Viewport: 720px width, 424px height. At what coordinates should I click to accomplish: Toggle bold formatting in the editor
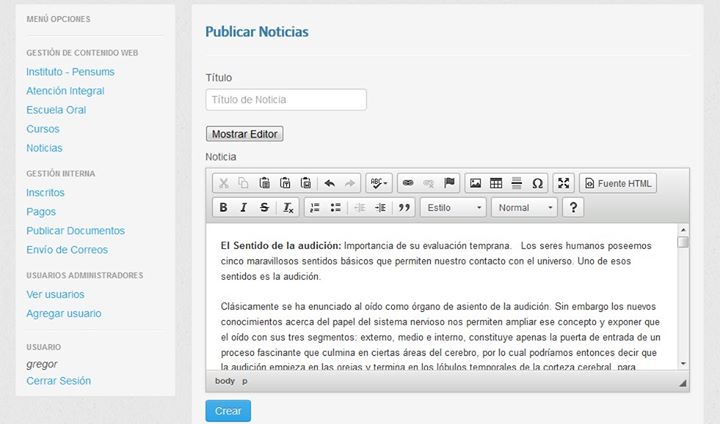224,208
